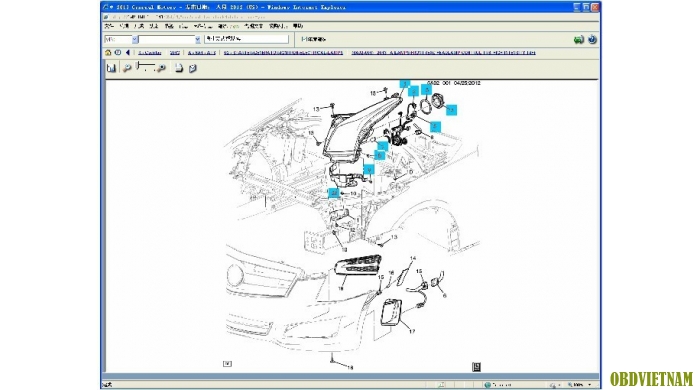Select highlighted callout 6 in the diagram
This screenshot has width=700, height=390.
click(x=379, y=155)
